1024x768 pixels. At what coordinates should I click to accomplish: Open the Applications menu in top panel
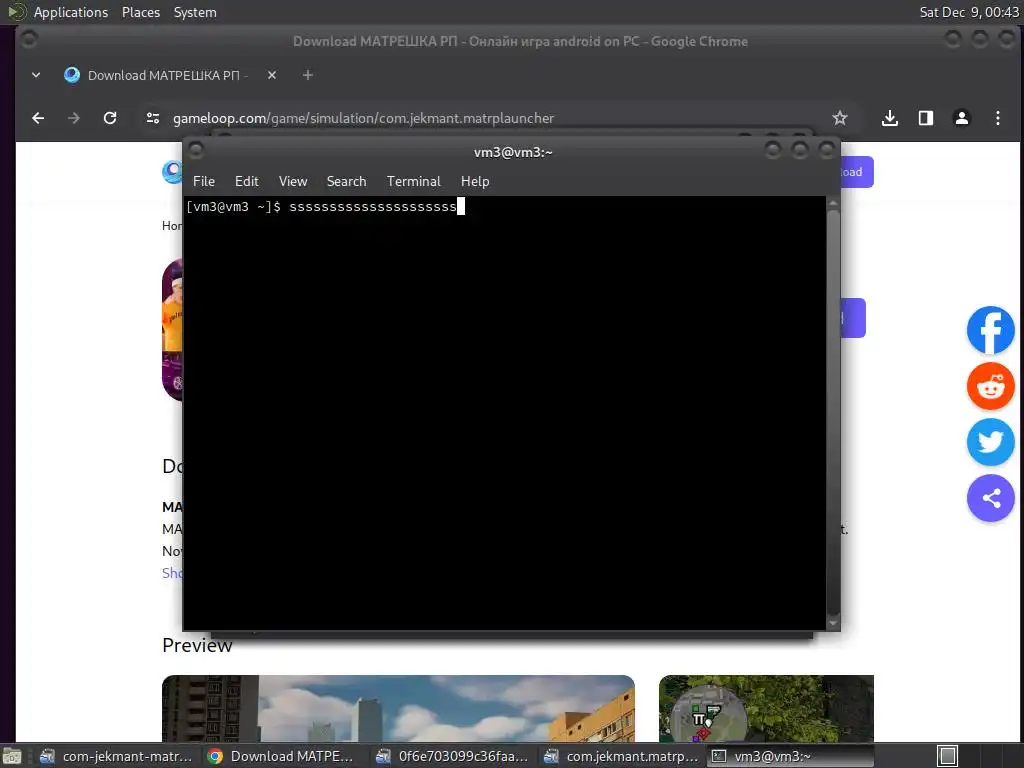click(71, 12)
